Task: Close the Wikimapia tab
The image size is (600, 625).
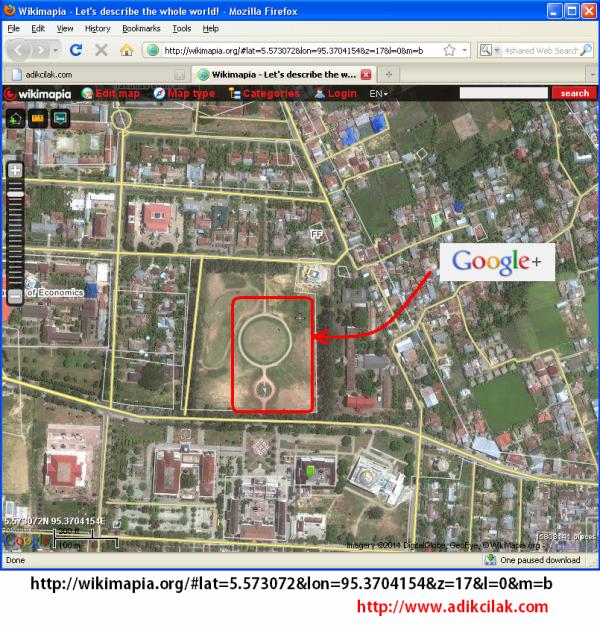Action: (x=366, y=75)
